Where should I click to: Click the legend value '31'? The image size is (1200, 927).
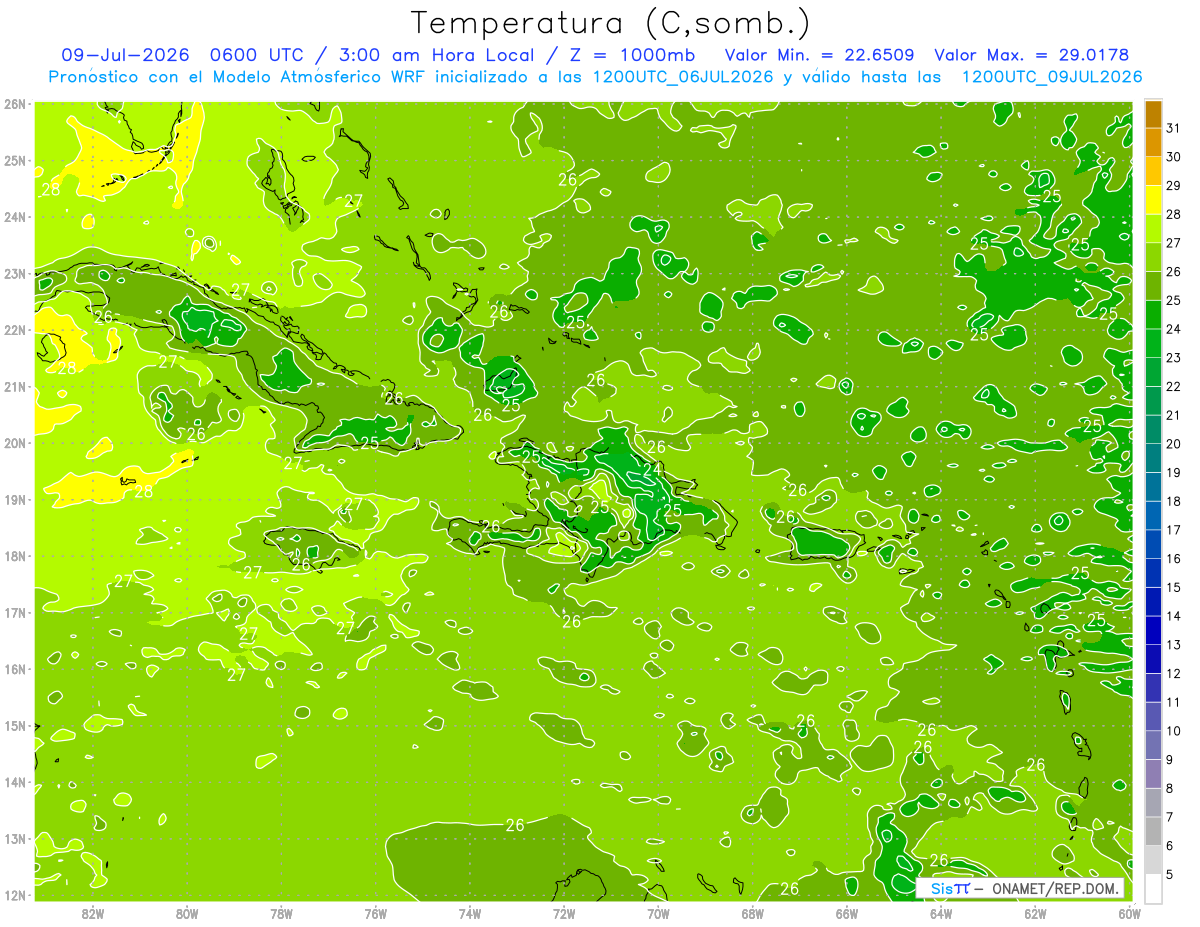coord(1174,128)
